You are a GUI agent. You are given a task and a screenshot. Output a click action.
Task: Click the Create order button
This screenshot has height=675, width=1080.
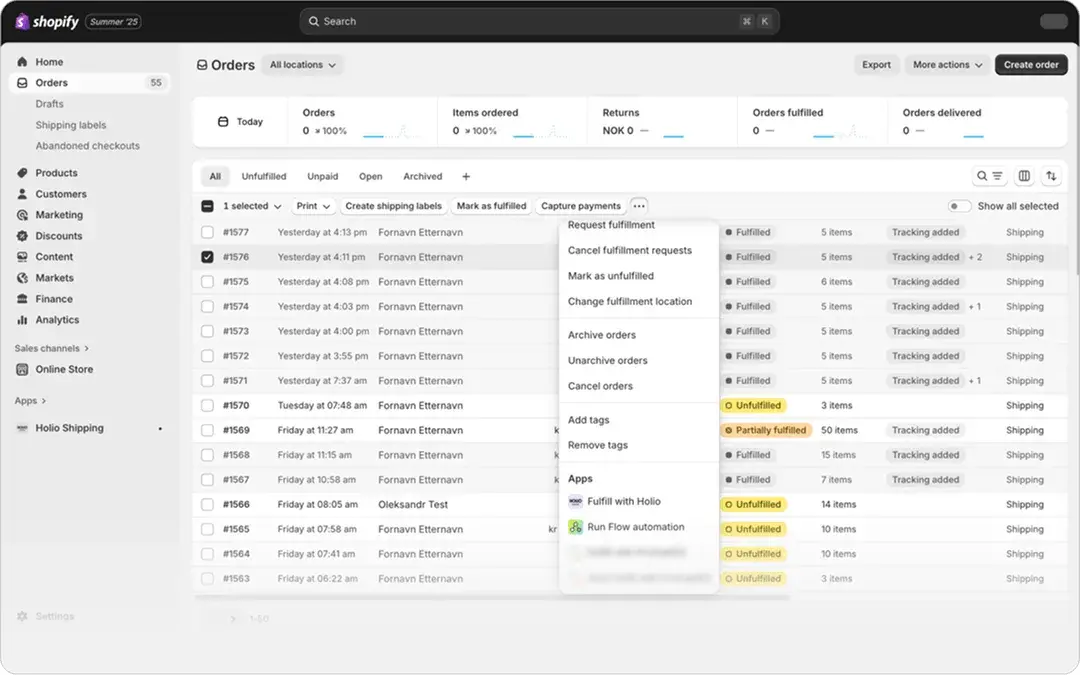(1031, 65)
